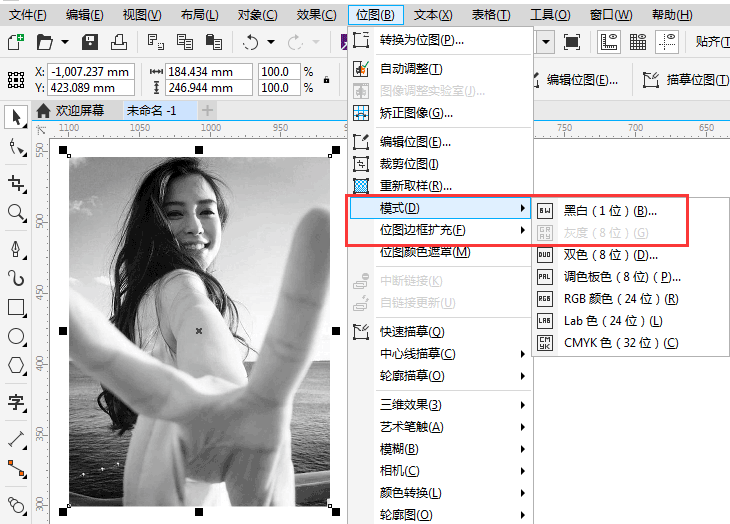Toggle the grid display icon
The height and width of the screenshot is (524, 730).
(638, 42)
